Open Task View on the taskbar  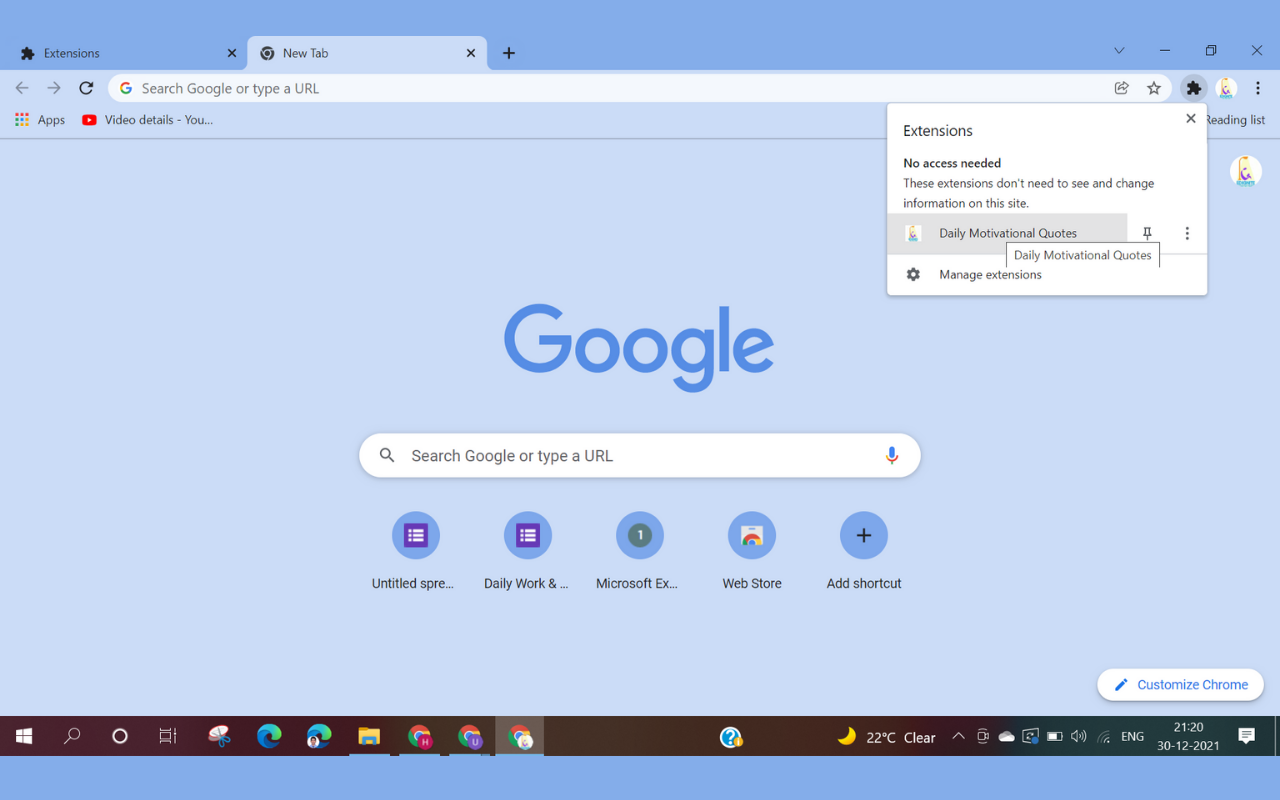click(168, 737)
